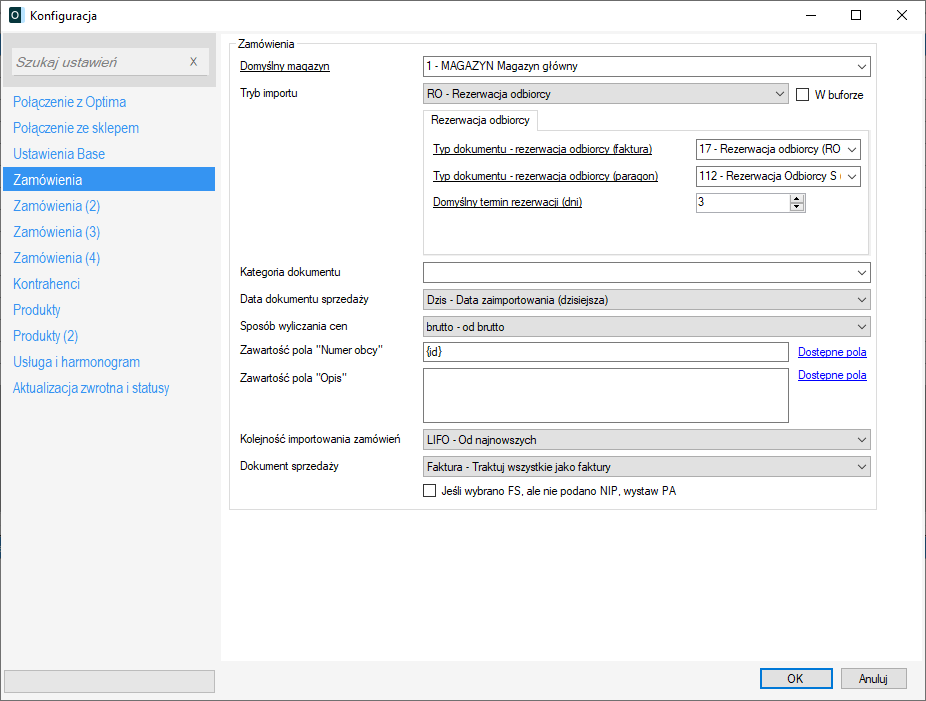
Task: Click the app icon in title bar
Action: coord(15,15)
